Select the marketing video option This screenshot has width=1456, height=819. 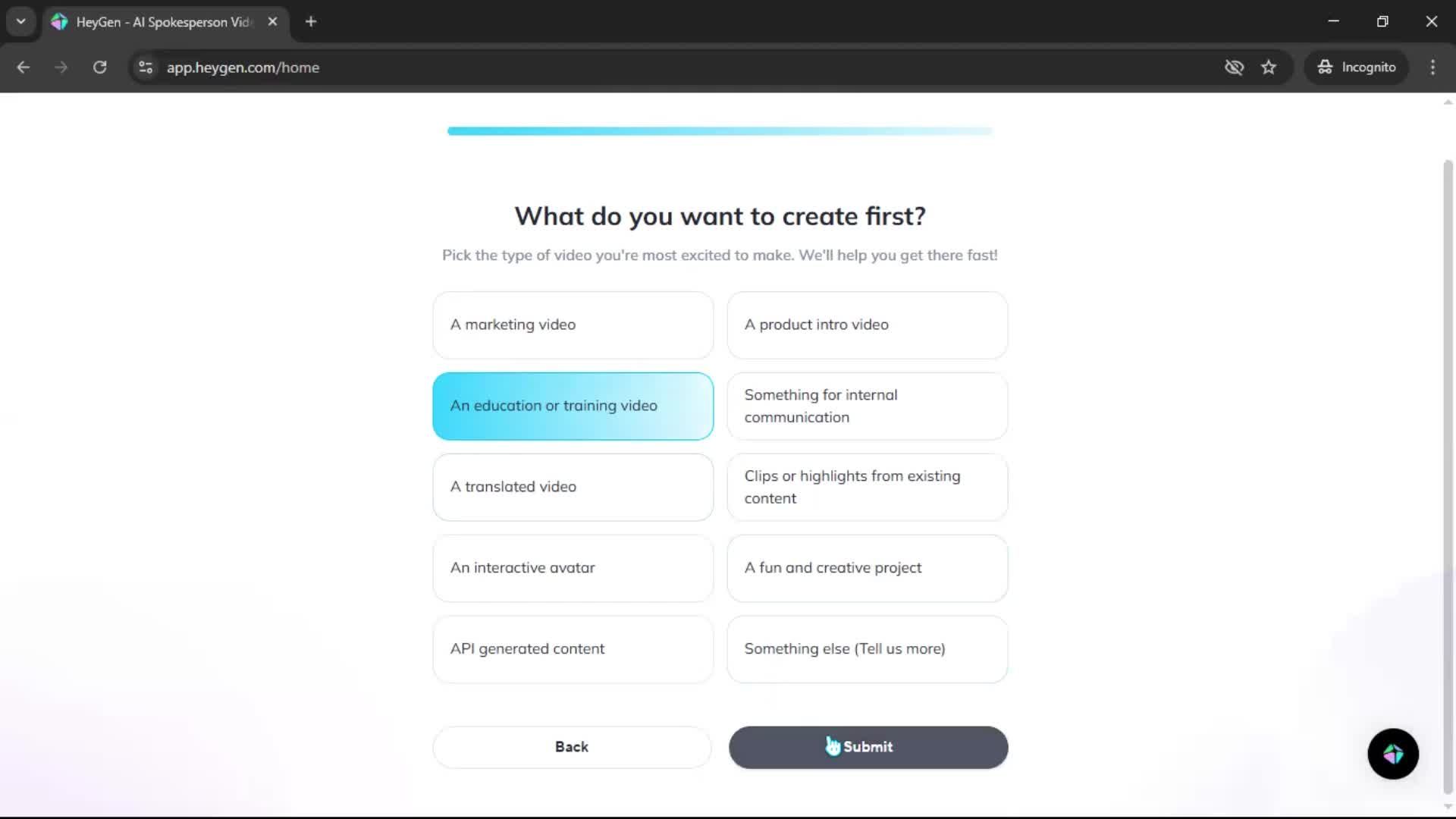[573, 325]
